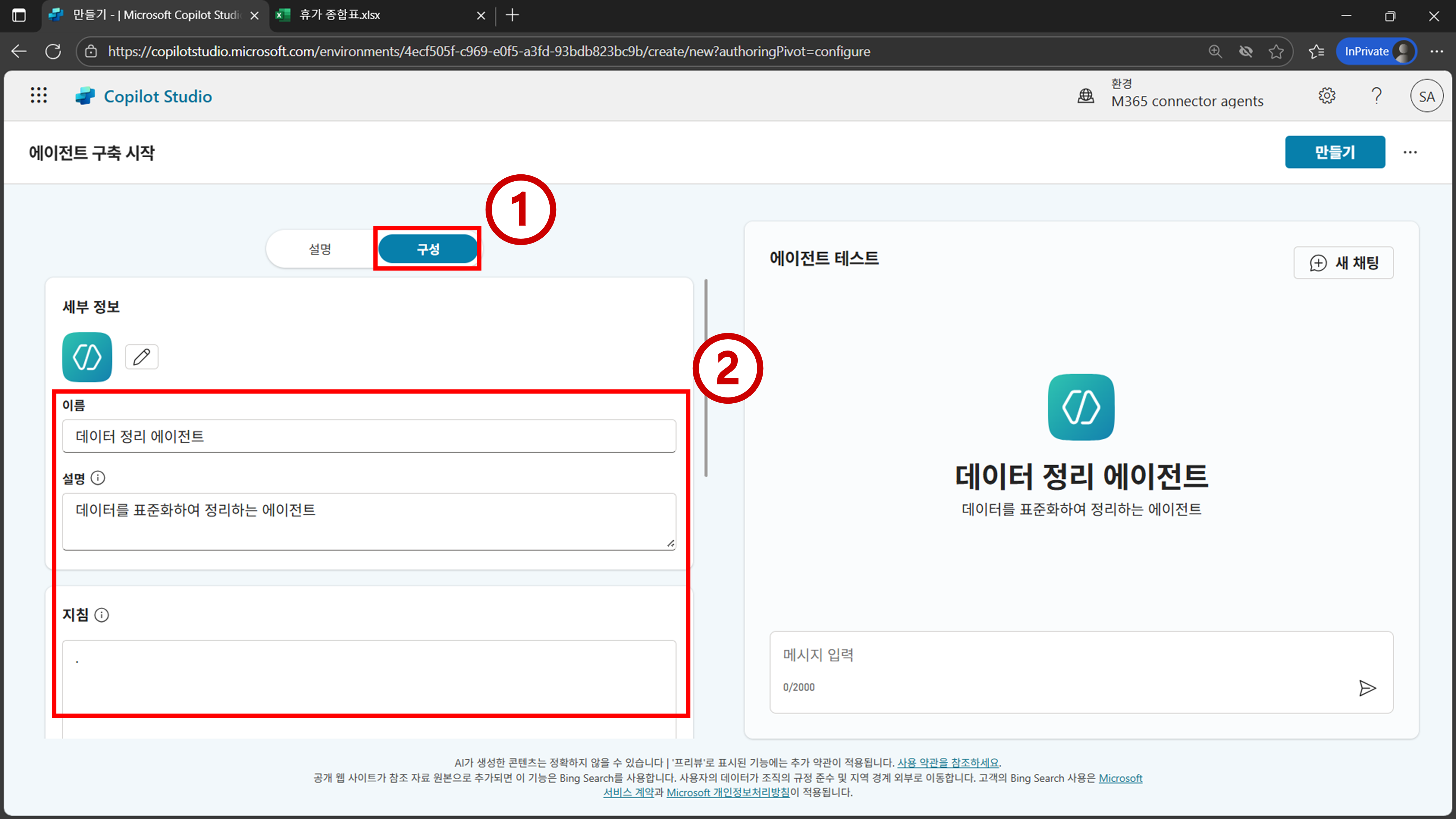Click the send message arrow icon
The height and width of the screenshot is (819, 1456).
[1367, 688]
